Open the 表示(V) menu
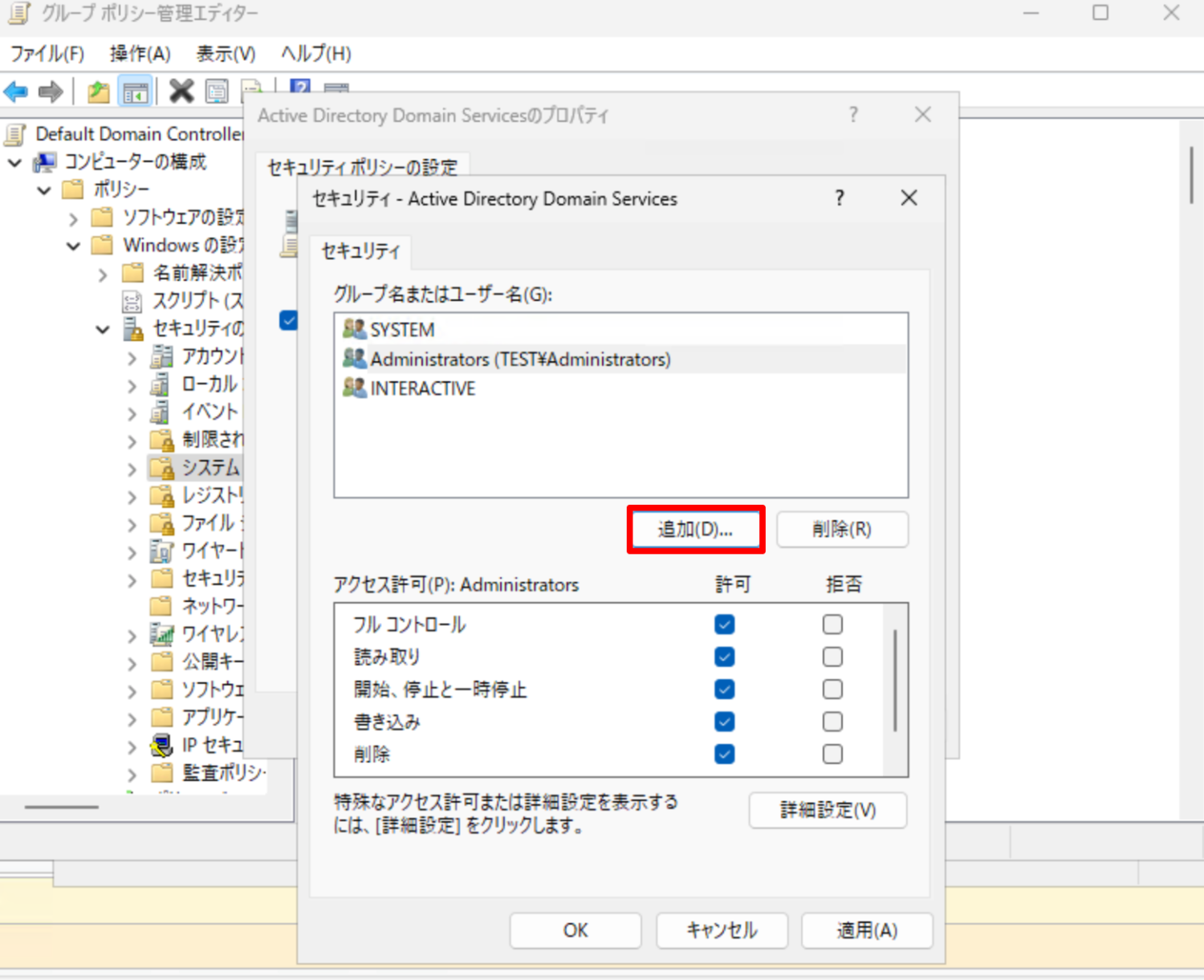Image resolution: width=1204 pixels, height=980 pixels. coord(226,54)
